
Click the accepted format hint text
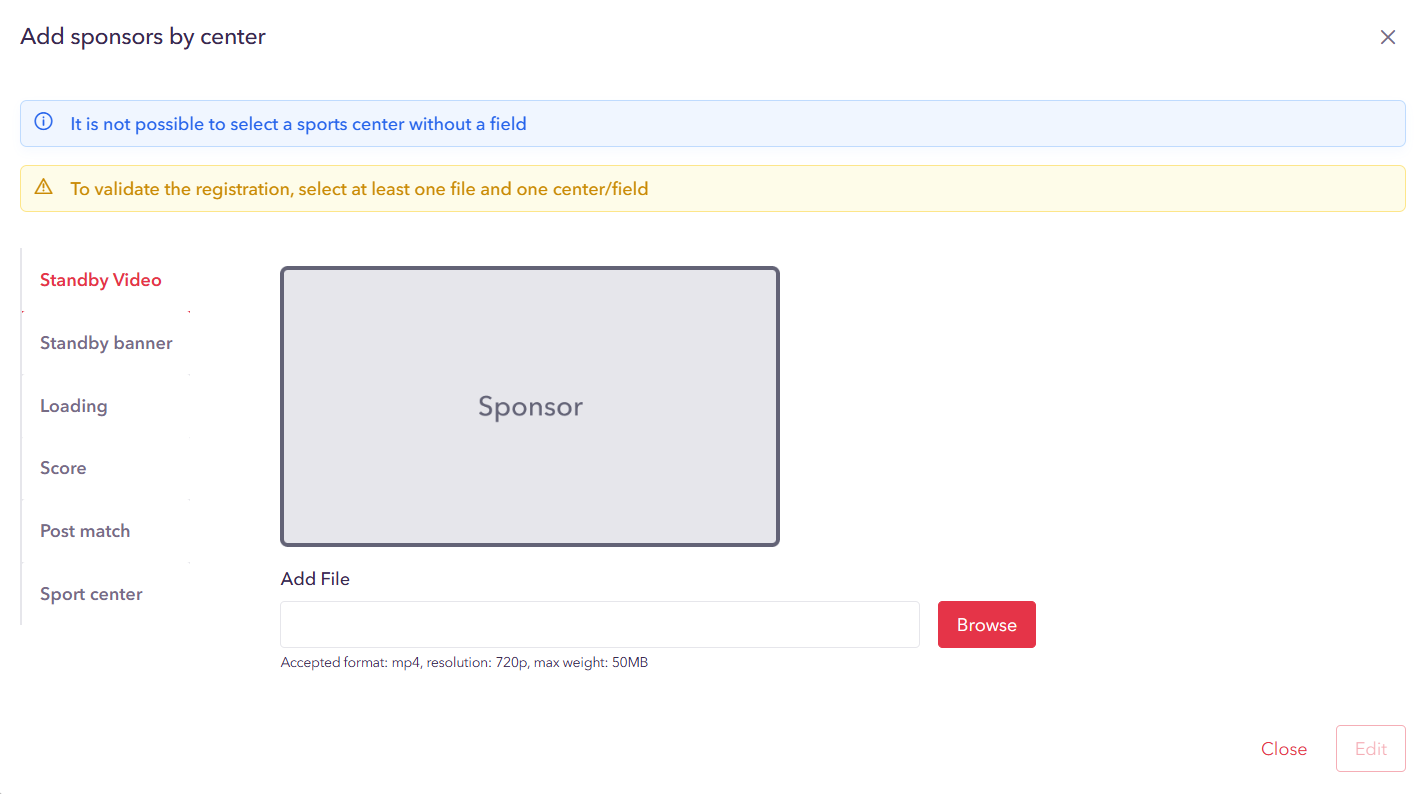coord(464,662)
